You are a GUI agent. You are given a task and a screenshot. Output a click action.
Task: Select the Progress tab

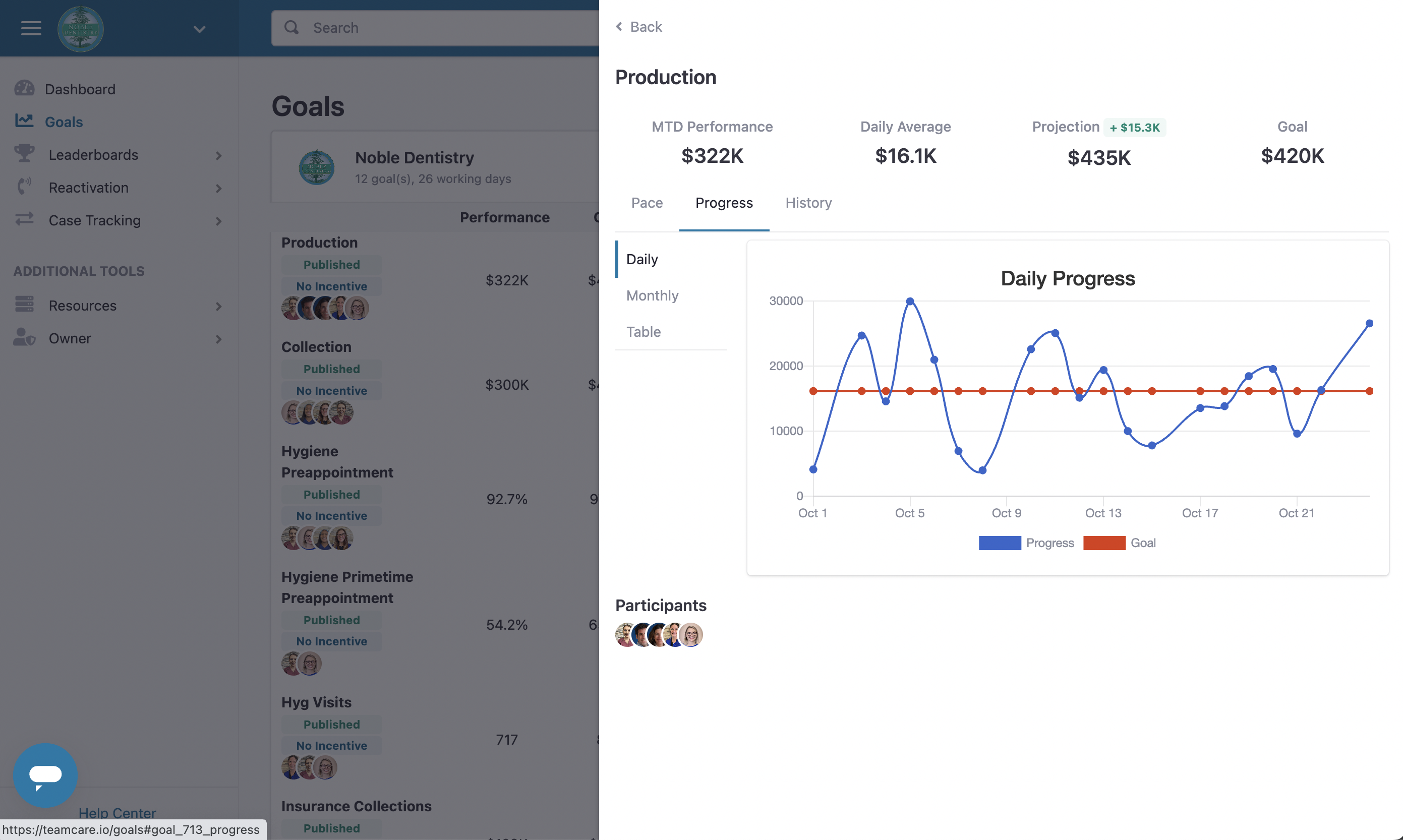coord(724,203)
